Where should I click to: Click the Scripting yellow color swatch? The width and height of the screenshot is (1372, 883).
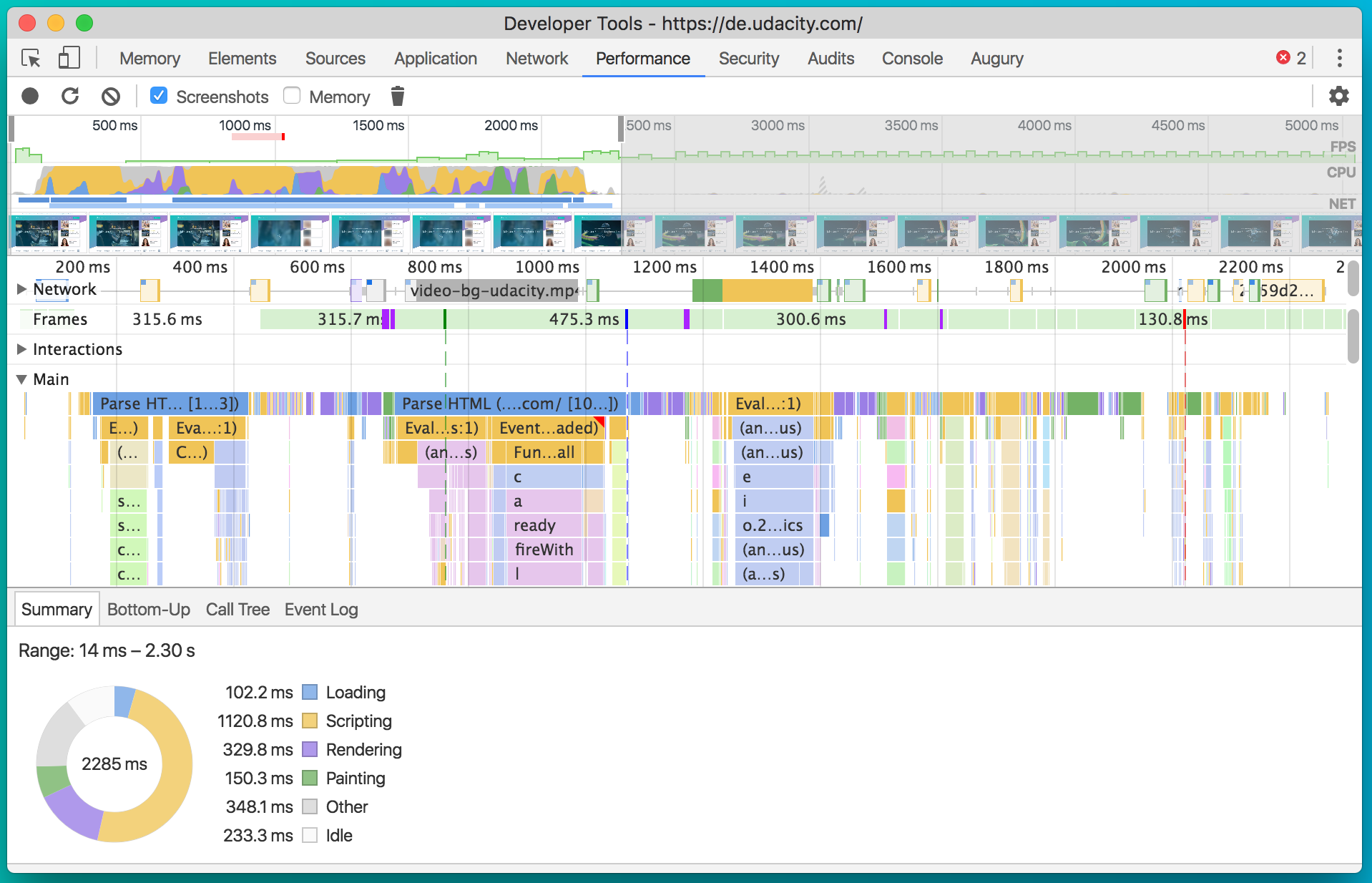tap(310, 721)
